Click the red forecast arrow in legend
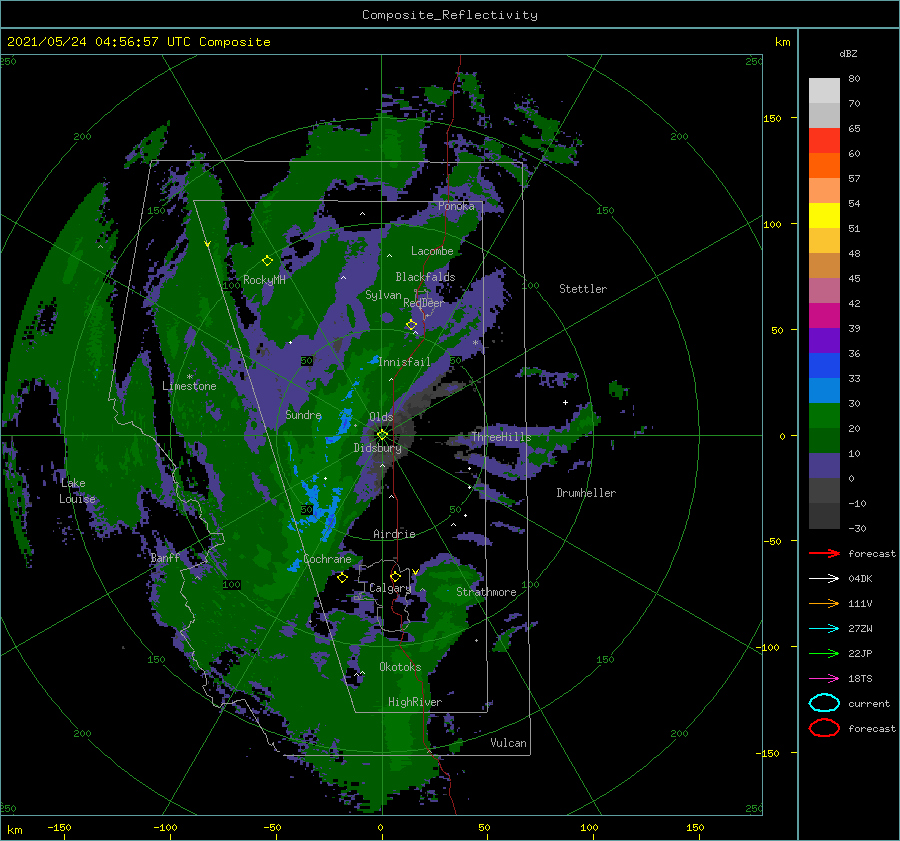 [824, 553]
